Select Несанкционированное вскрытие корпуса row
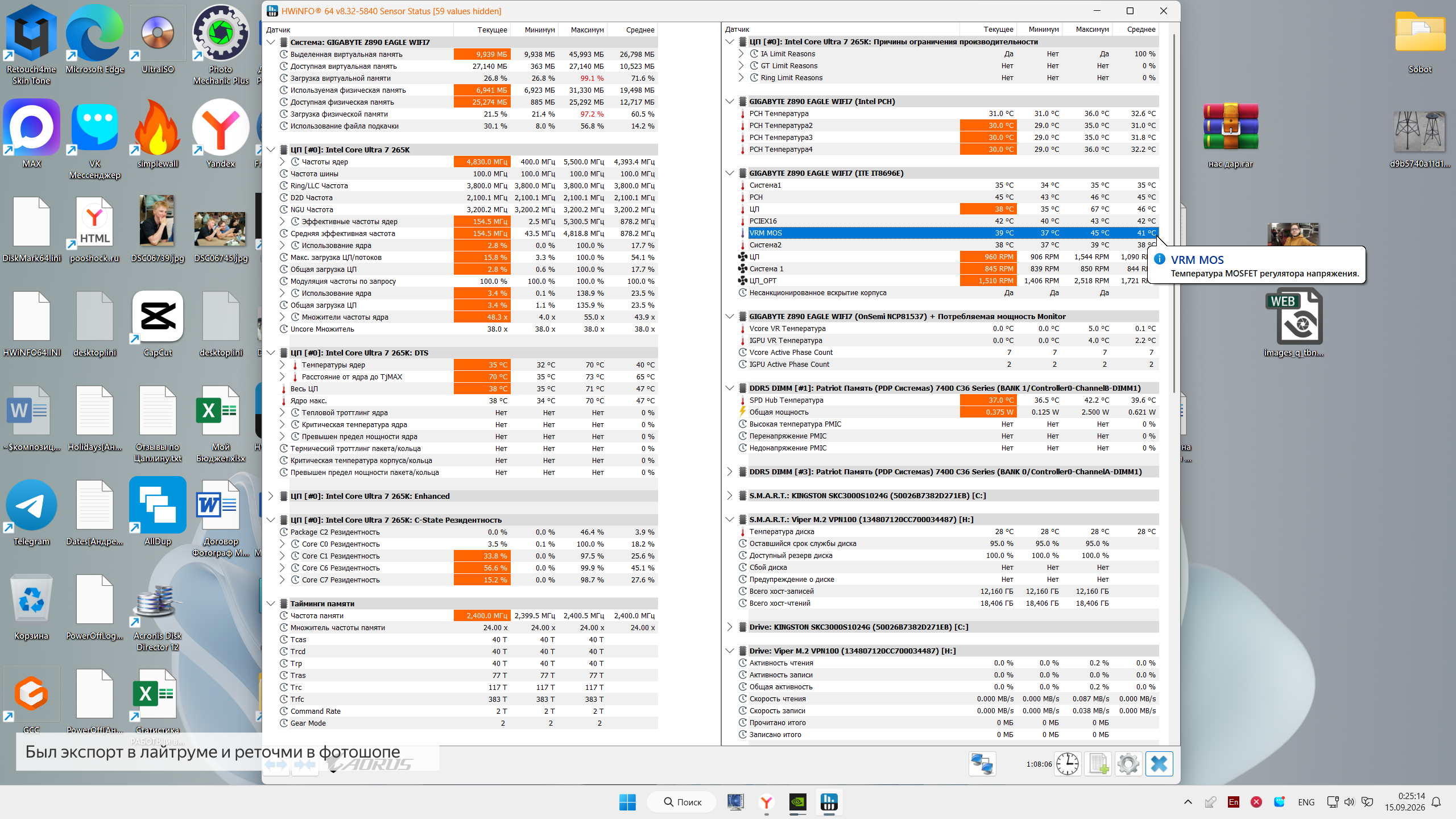Screen dimensions: 1456x819 coord(948,292)
